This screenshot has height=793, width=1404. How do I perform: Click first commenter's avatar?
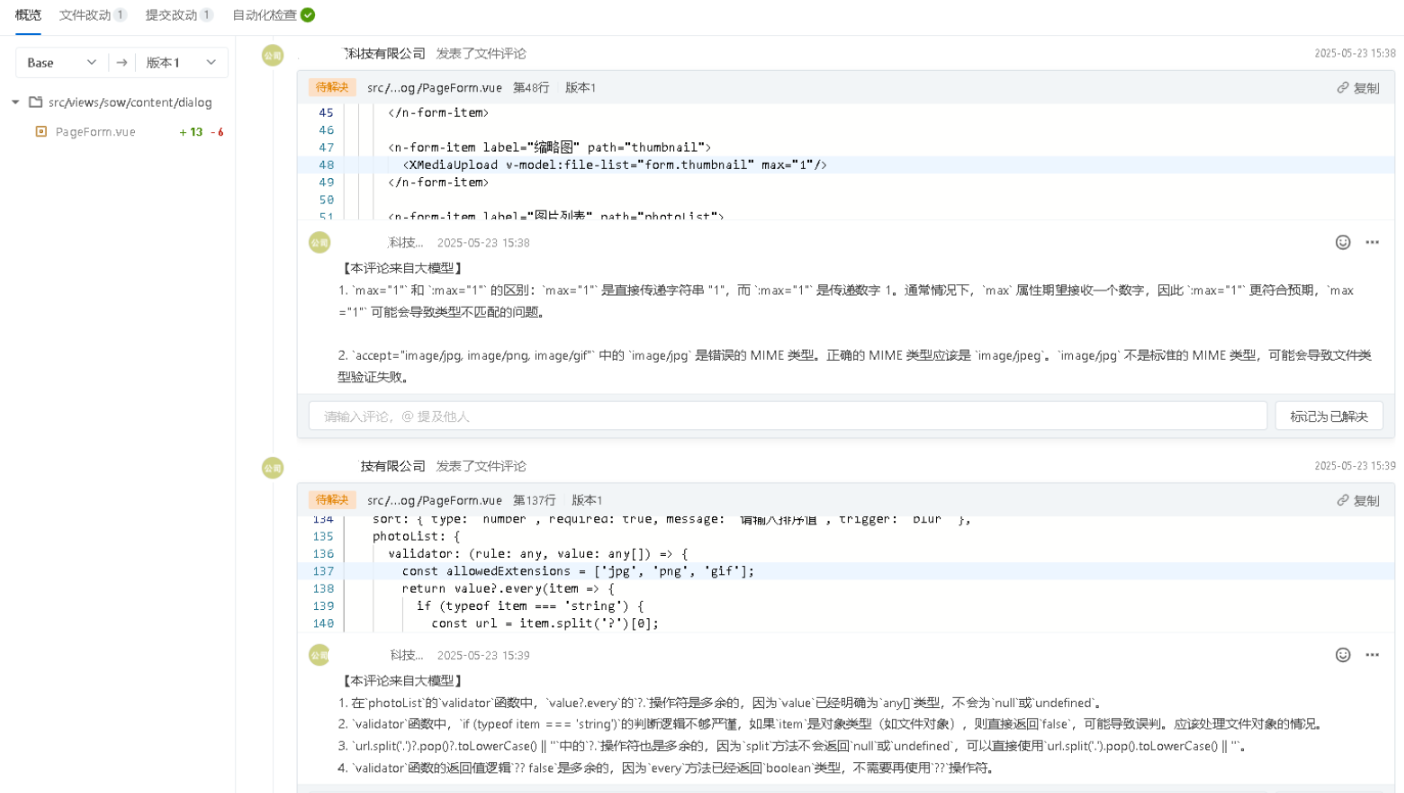273,55
